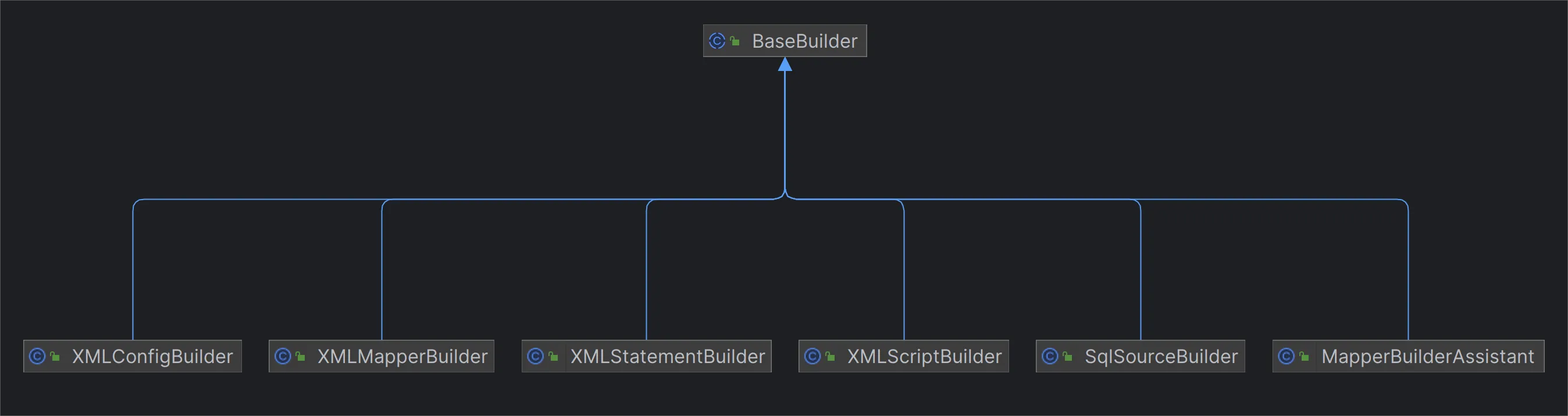The image size is (1568, 416).
Task: Select the XMLStatementBuilder name text
Action: (667, 356)
